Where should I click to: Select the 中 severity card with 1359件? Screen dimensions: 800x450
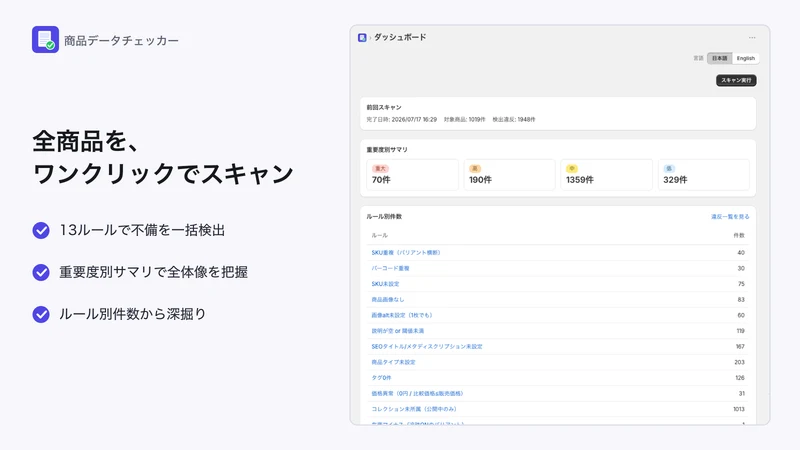click(607, 174)
